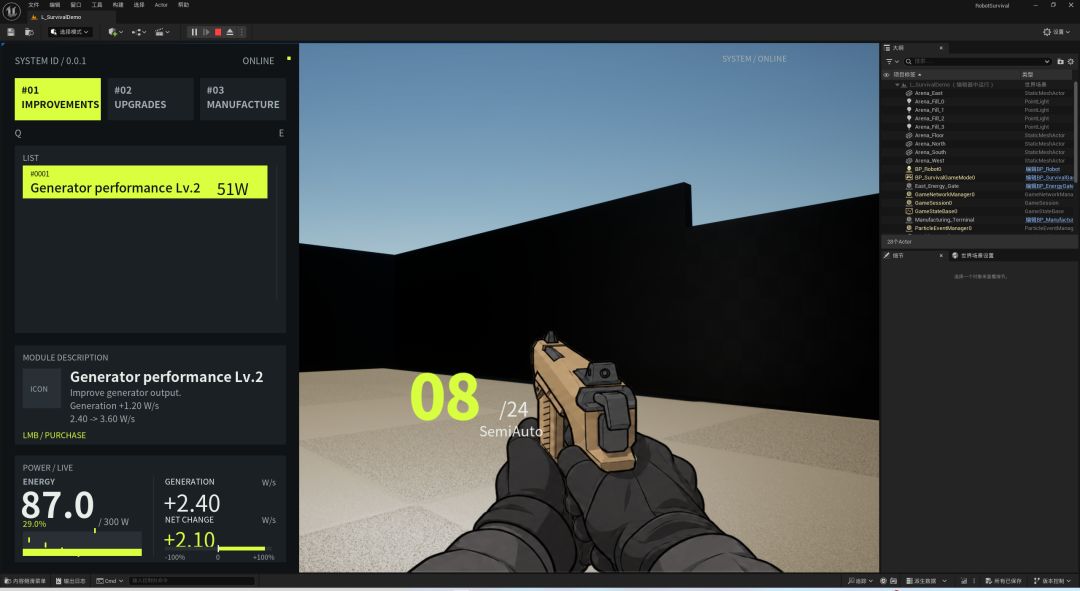Click the grayed-out play/resume button
Screen dimensions: 1080x591
pos(206,32)
